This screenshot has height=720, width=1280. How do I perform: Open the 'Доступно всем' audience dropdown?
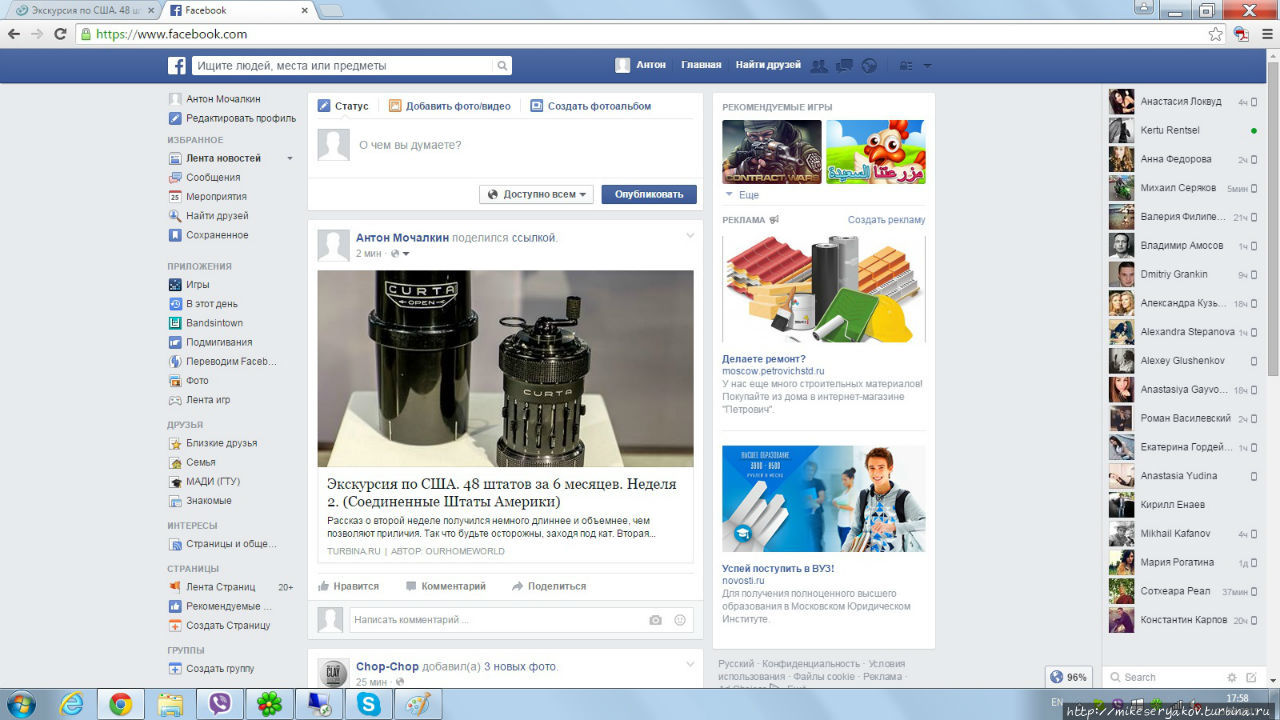(536, 194)
